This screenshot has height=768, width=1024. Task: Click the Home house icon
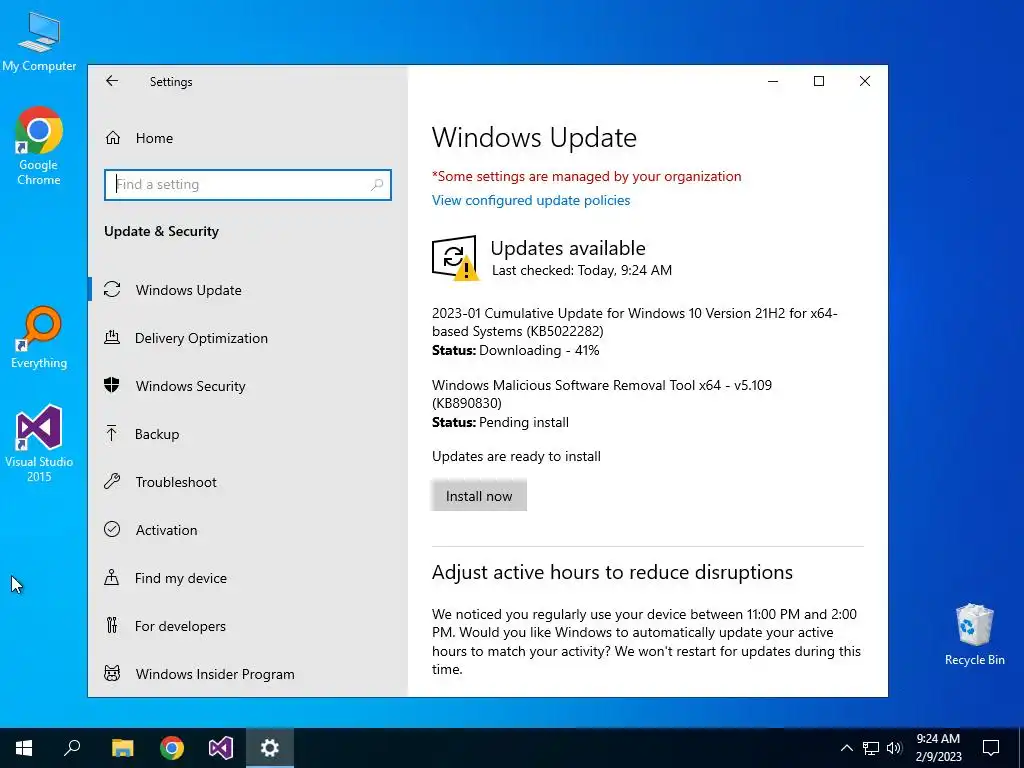coord(113,138)
